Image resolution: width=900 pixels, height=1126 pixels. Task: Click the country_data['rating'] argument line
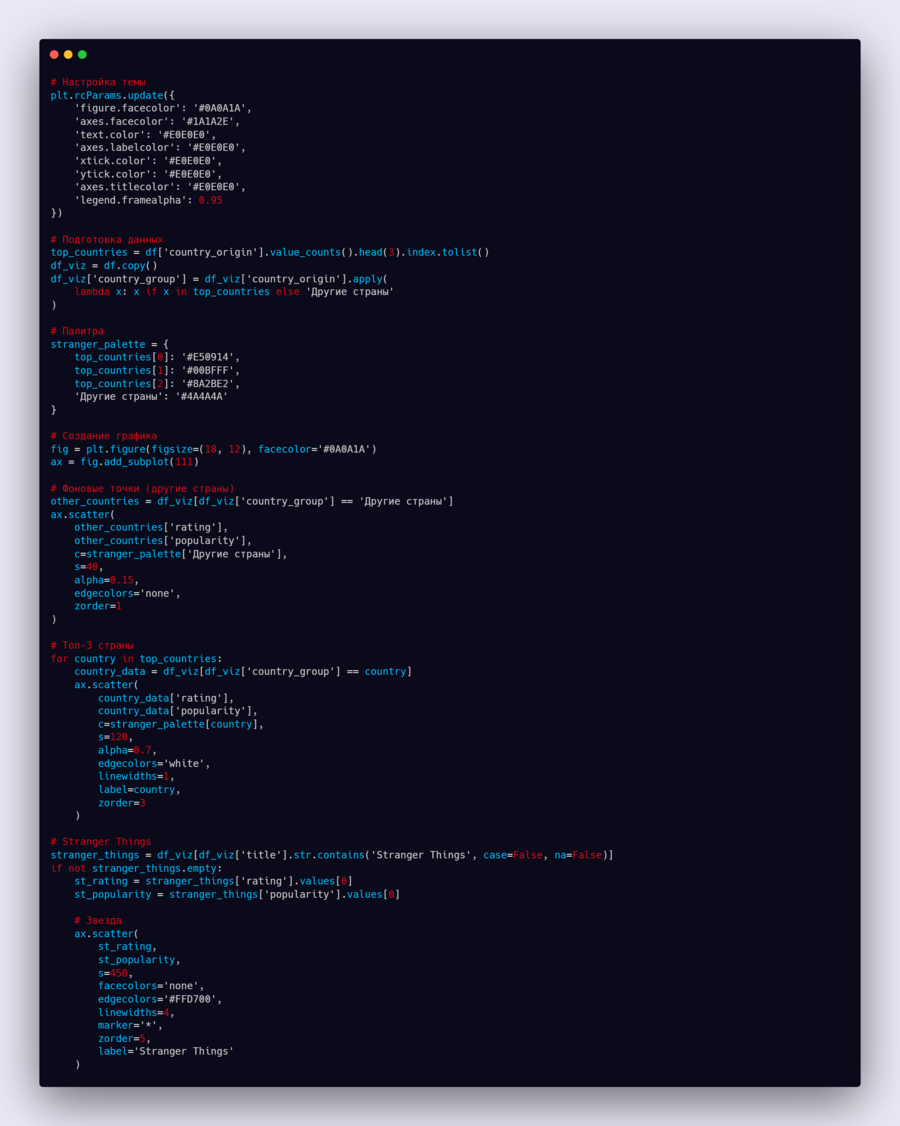pos(166,698)
